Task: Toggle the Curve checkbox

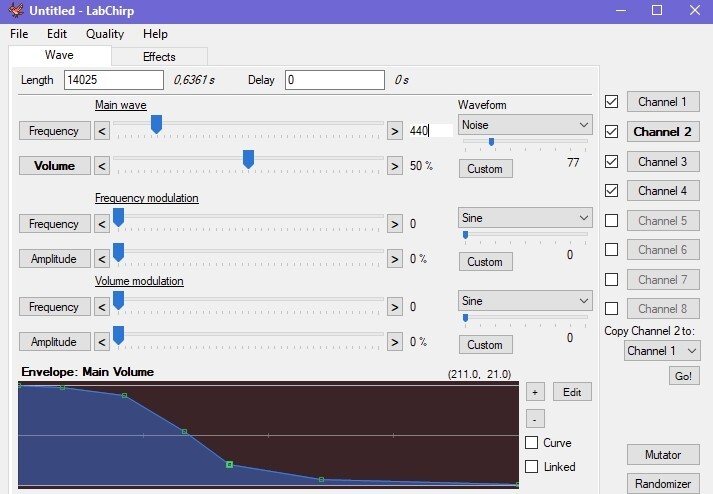Action: pos(532,443)
